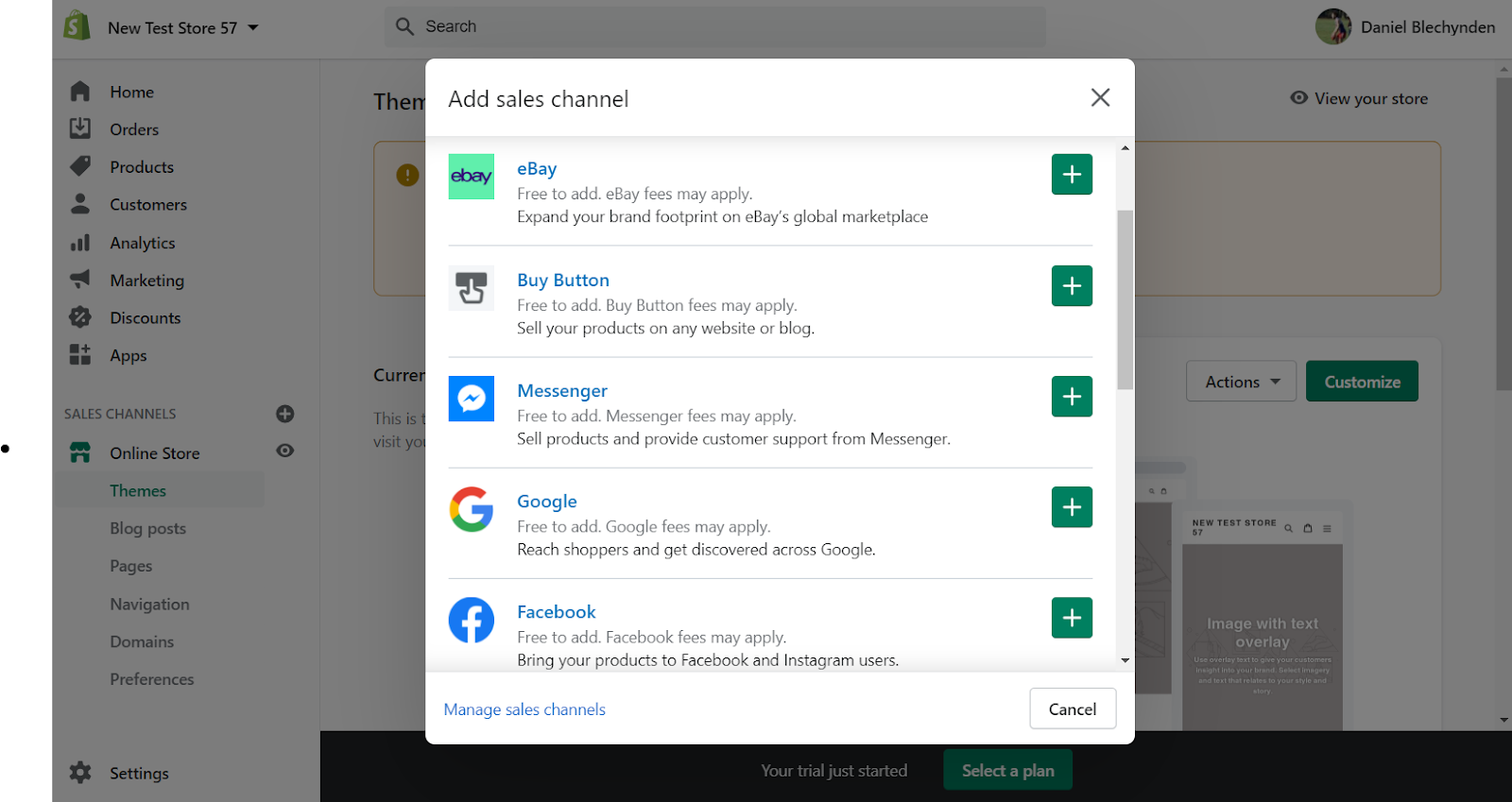
Task: Open Customers page
Action: coord(148,205)
